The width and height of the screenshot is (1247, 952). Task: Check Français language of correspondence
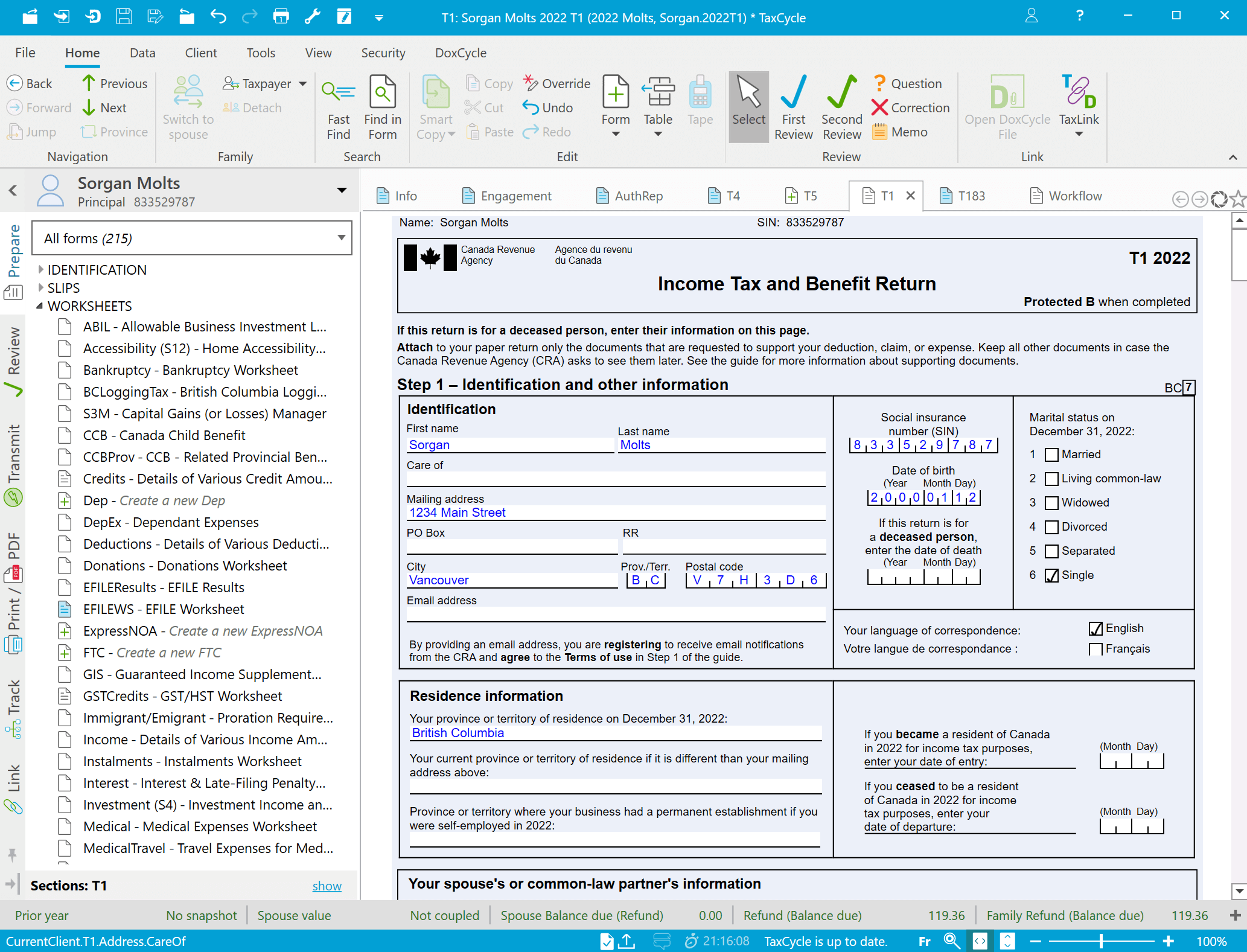[1096, 649]
